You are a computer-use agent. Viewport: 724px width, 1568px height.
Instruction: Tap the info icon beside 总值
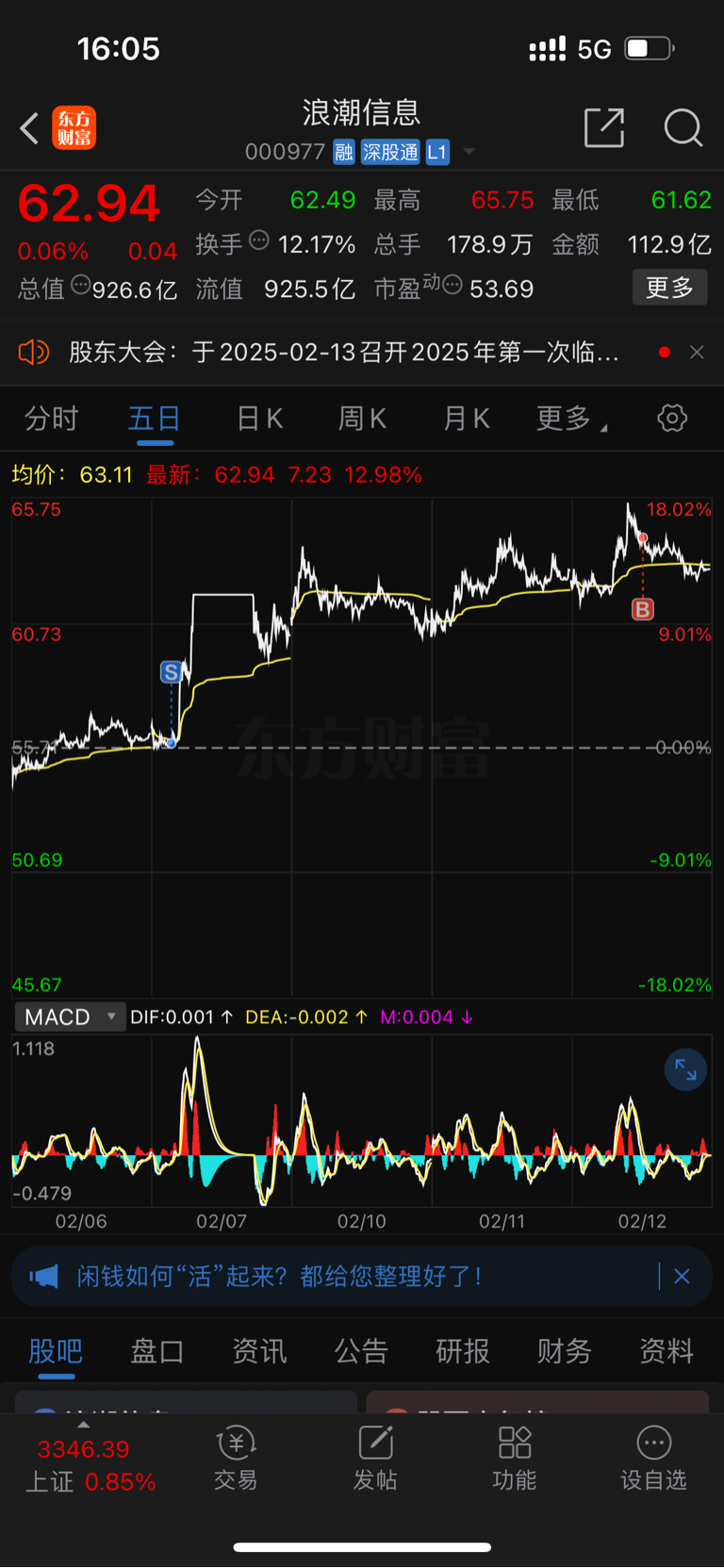(x=81, y=285)
